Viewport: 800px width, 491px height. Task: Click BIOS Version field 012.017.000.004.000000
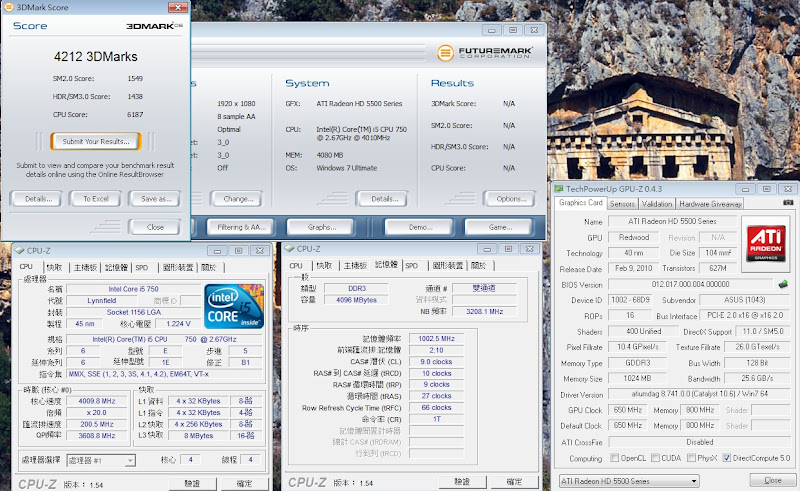[690, 284]
